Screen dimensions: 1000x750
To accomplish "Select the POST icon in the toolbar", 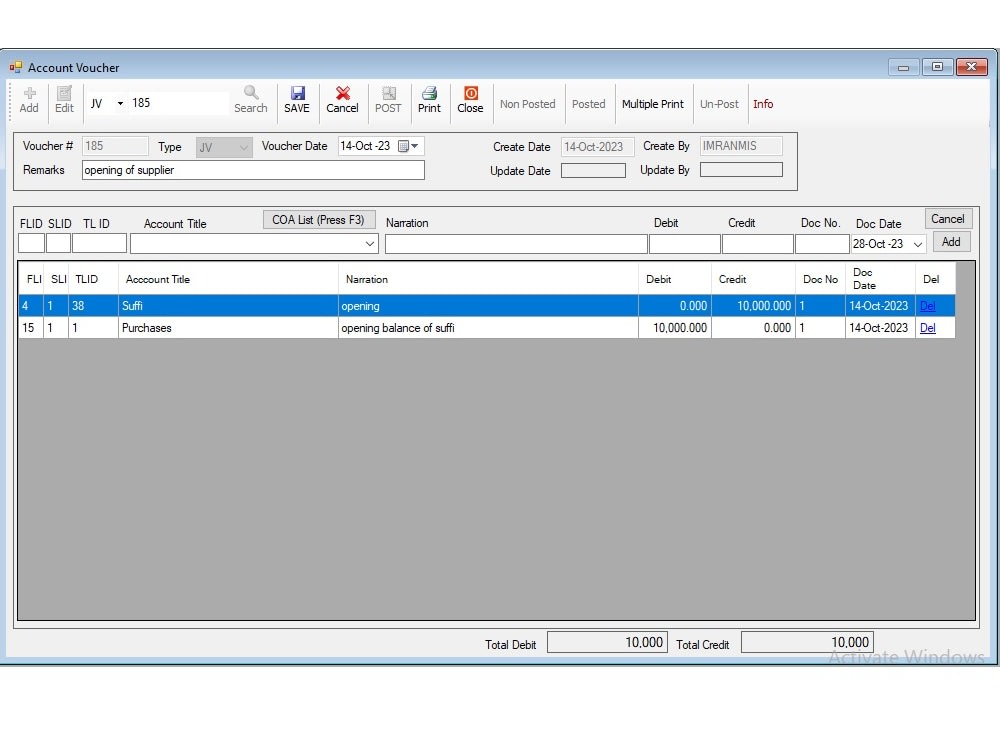I will click(x=388, y=100).
